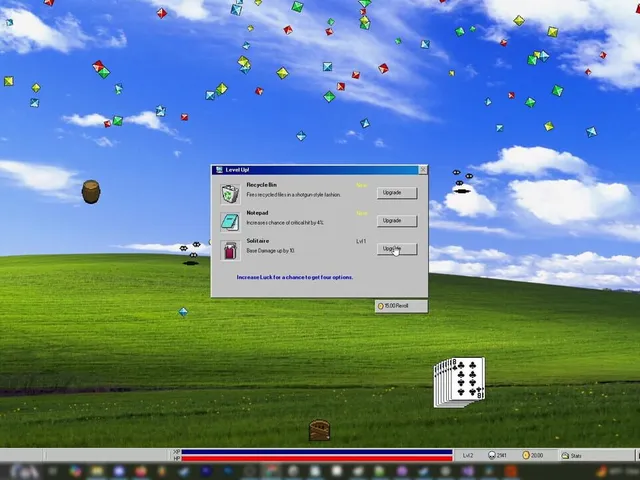The height and width of the screenshot is (480, 640).
Task: Click the skull kill counter icon
Action: pos(491,455)
